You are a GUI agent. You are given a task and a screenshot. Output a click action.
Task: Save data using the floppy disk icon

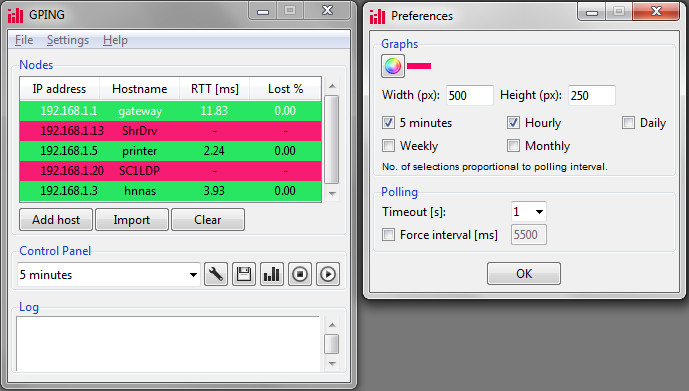click(x=244, y=274)
